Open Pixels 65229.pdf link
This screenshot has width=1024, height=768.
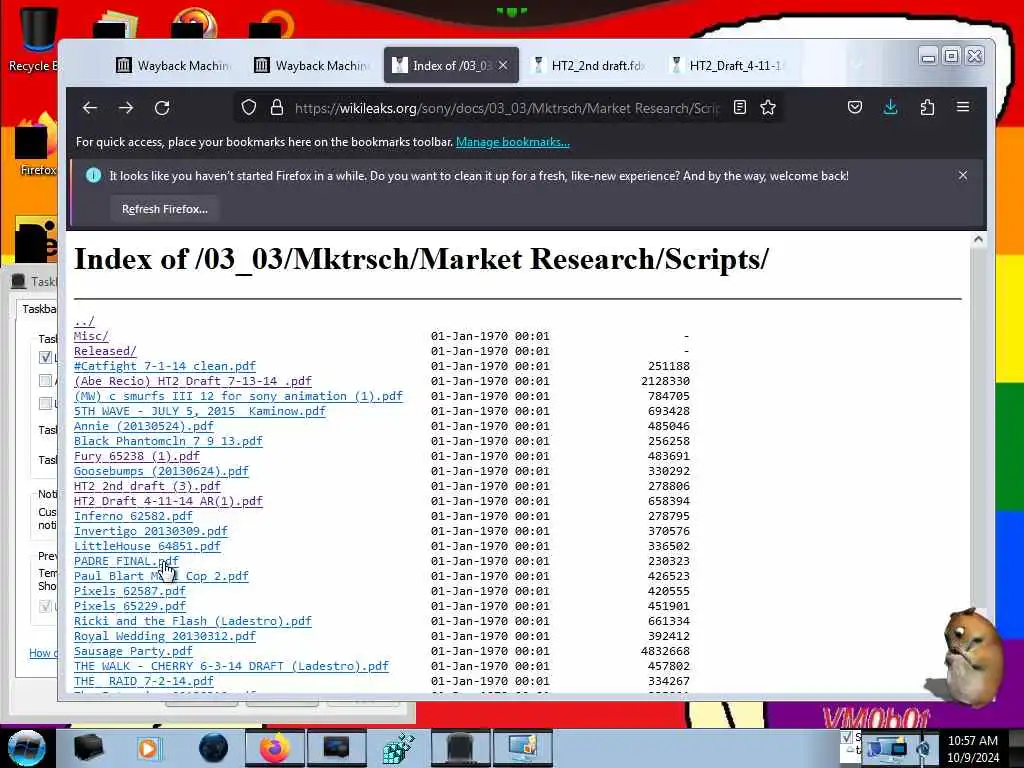(130, 607)
